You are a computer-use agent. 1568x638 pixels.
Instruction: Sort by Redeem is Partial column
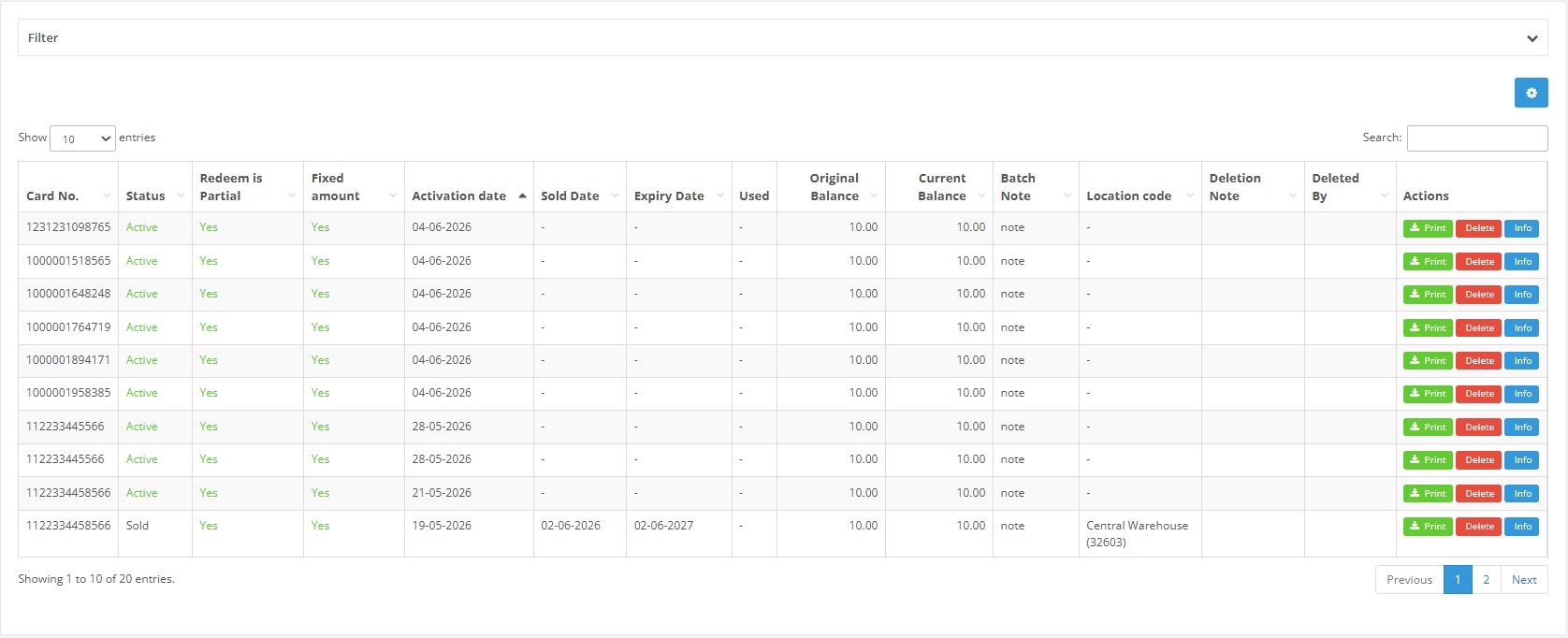[248, 187]
